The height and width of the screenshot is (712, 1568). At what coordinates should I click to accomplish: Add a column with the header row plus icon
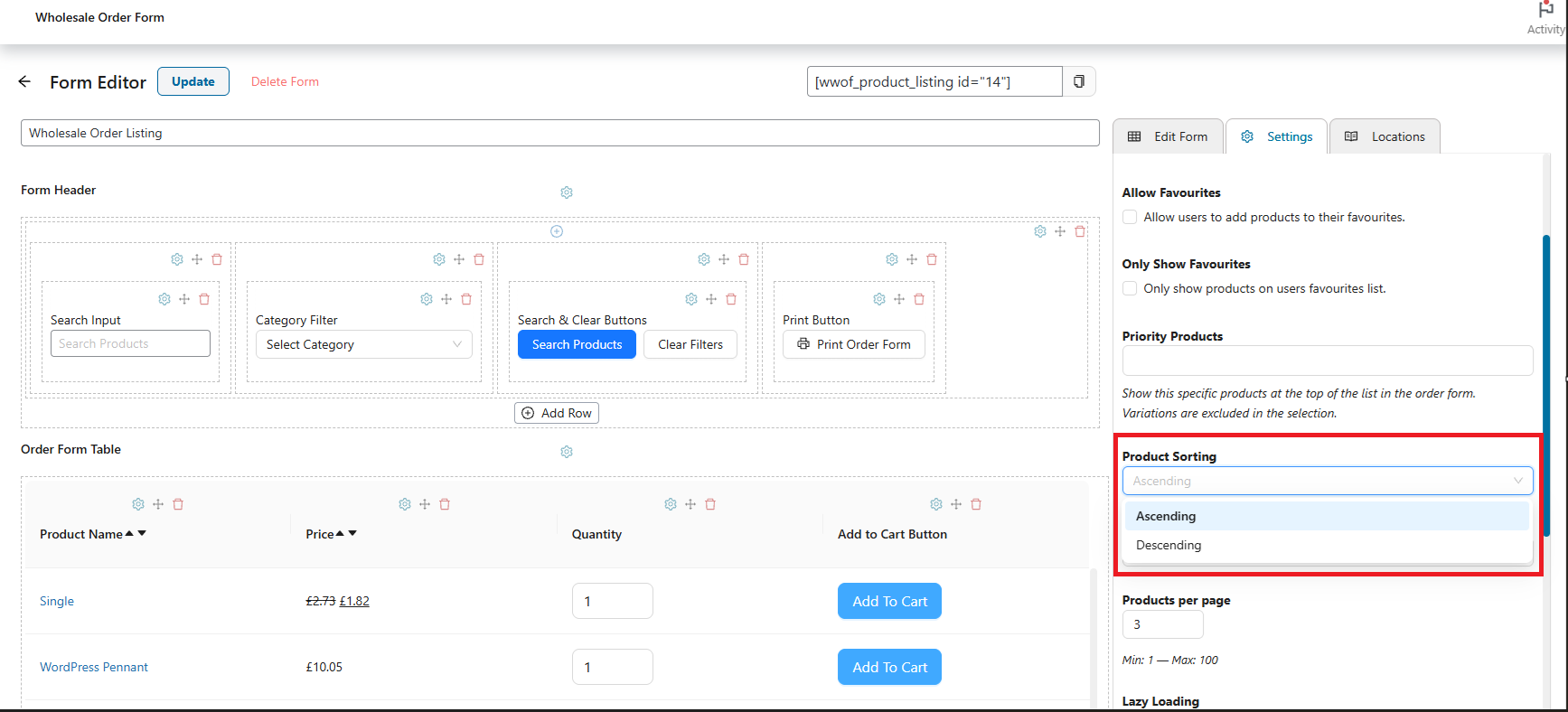point(557,231)
